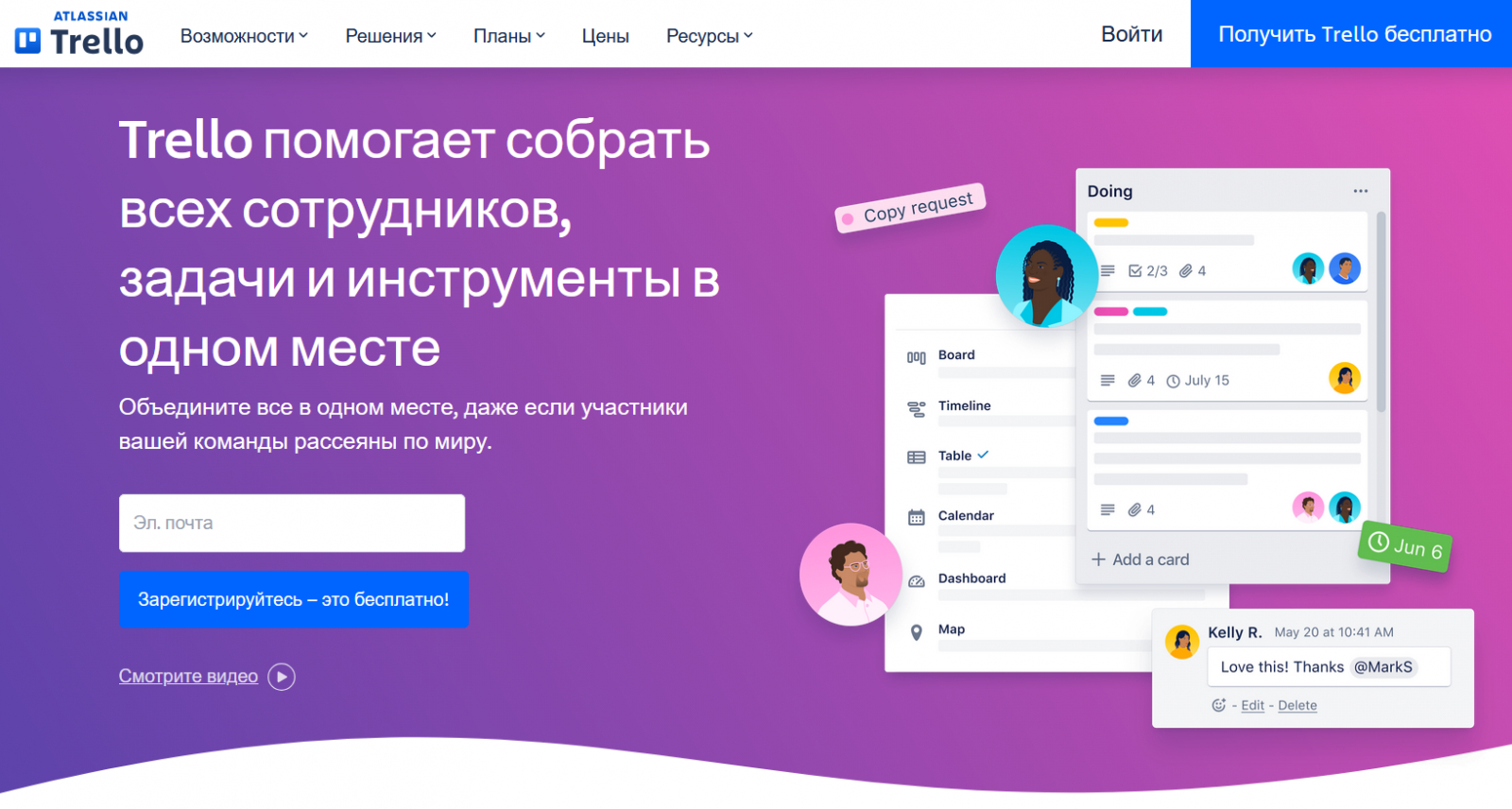Select the Dashboard view label
Screen dimensions: 1512x809
971,578
